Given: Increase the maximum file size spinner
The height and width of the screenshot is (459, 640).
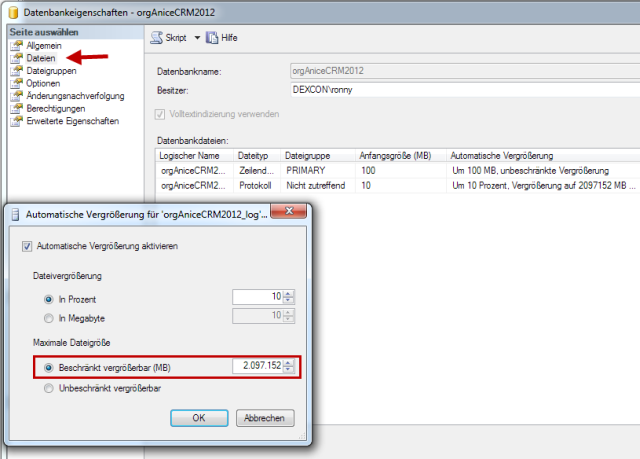Looking at the screenshot, I should point(288,362).
